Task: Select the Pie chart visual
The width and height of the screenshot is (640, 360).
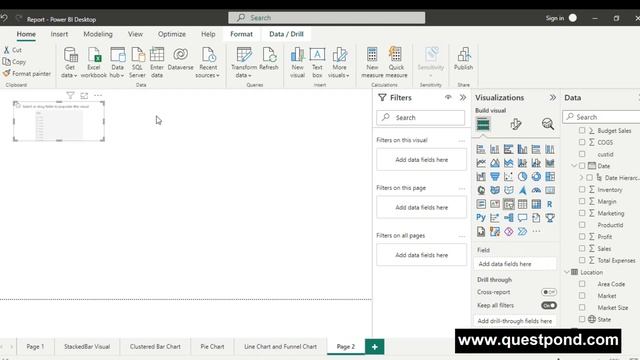Action: (522, 177)
